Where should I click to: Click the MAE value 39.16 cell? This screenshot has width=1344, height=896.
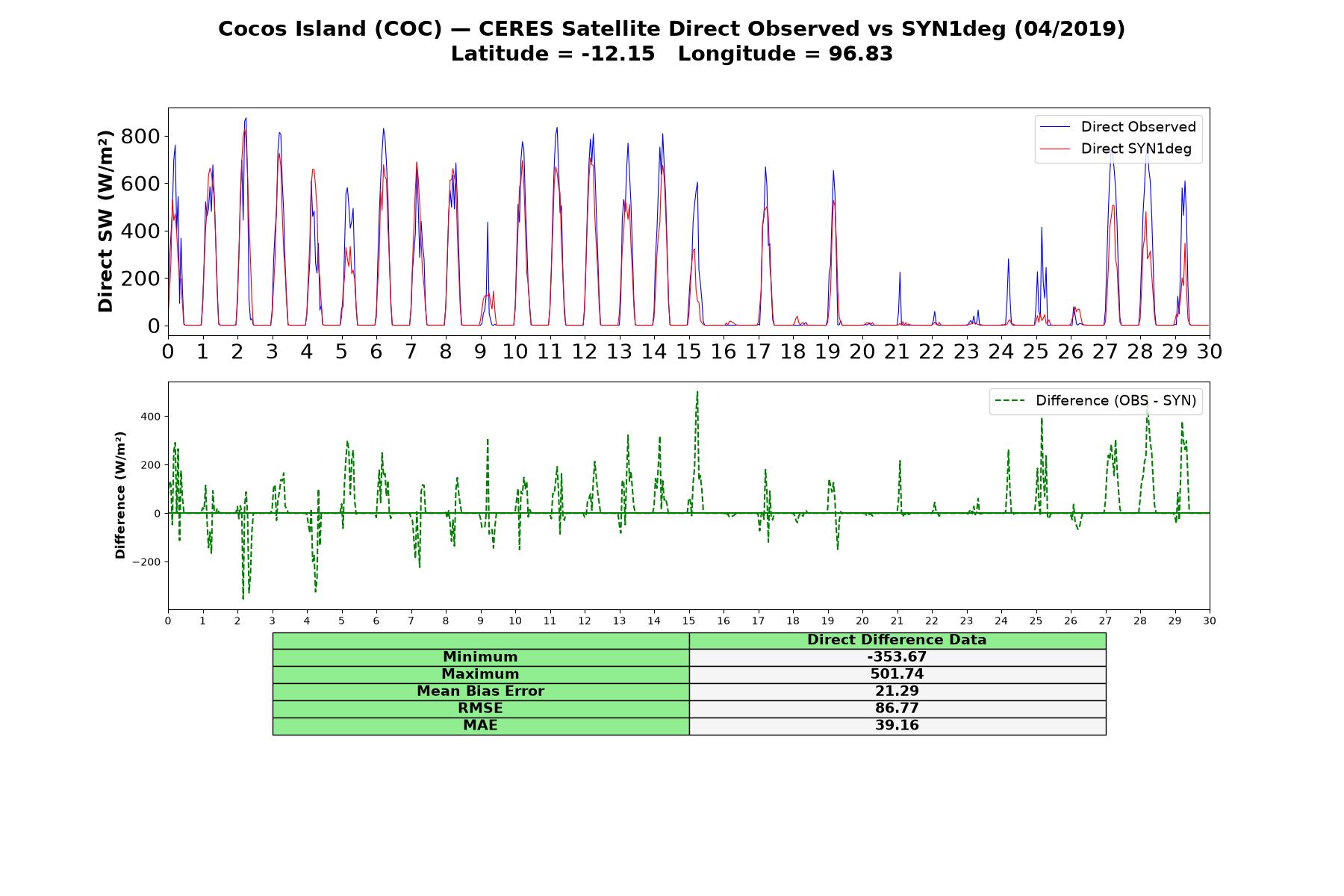click(897, 726)
